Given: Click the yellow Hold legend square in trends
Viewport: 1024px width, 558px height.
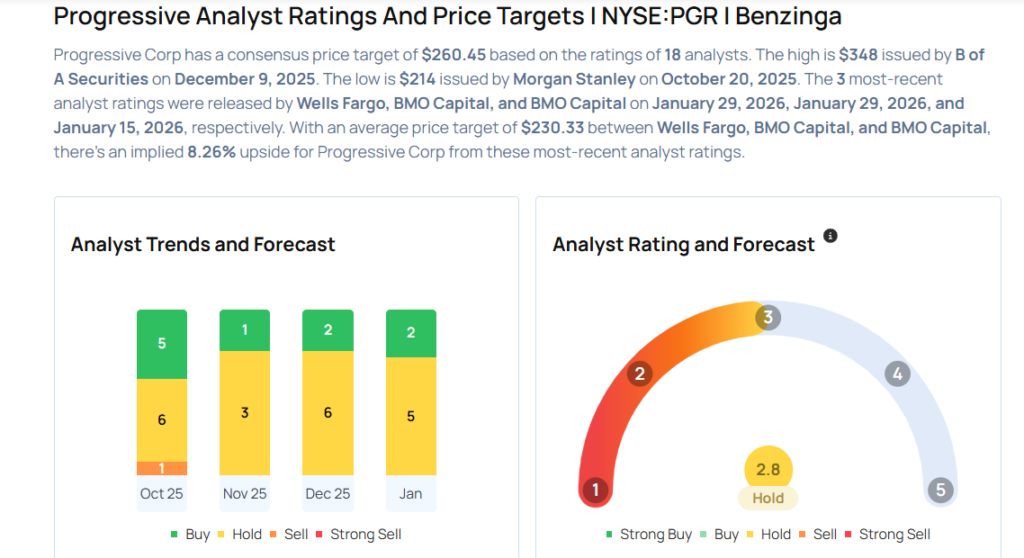Looking at the screenshot, I should coord(225,534).
